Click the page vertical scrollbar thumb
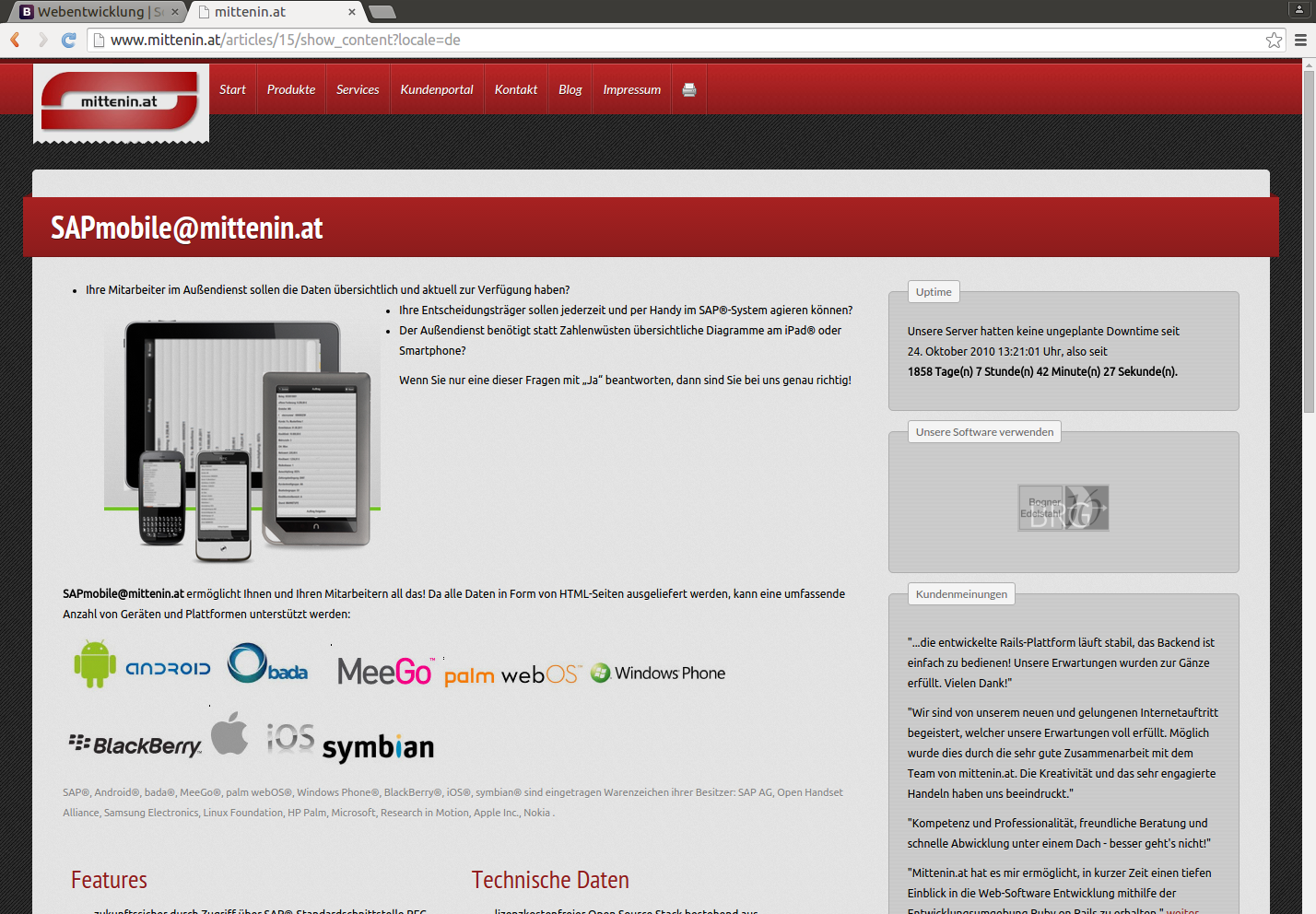This screenshot has width=1316, height=914. point(1309,241)
